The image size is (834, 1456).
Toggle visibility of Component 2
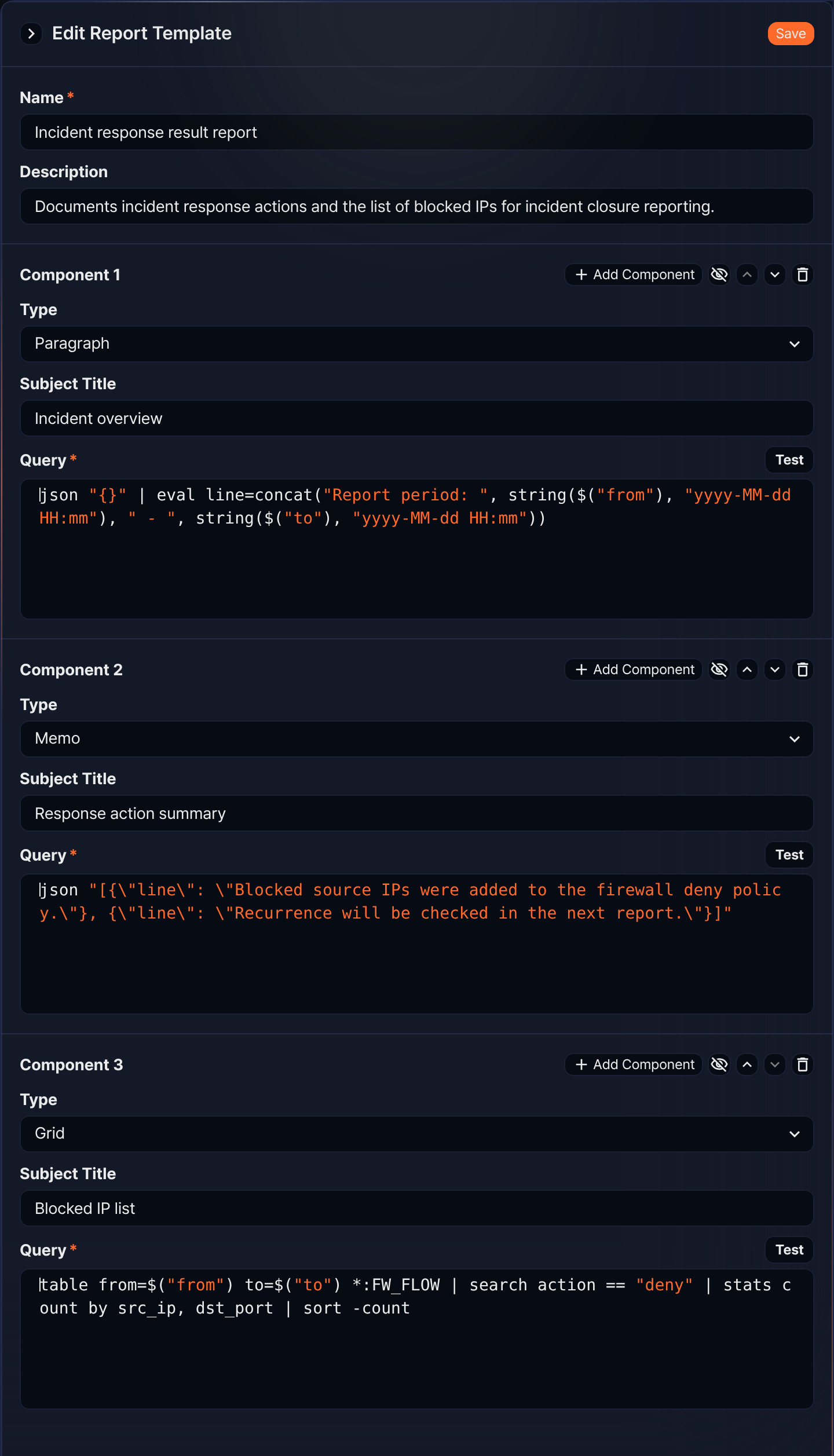tap(719, 670)
